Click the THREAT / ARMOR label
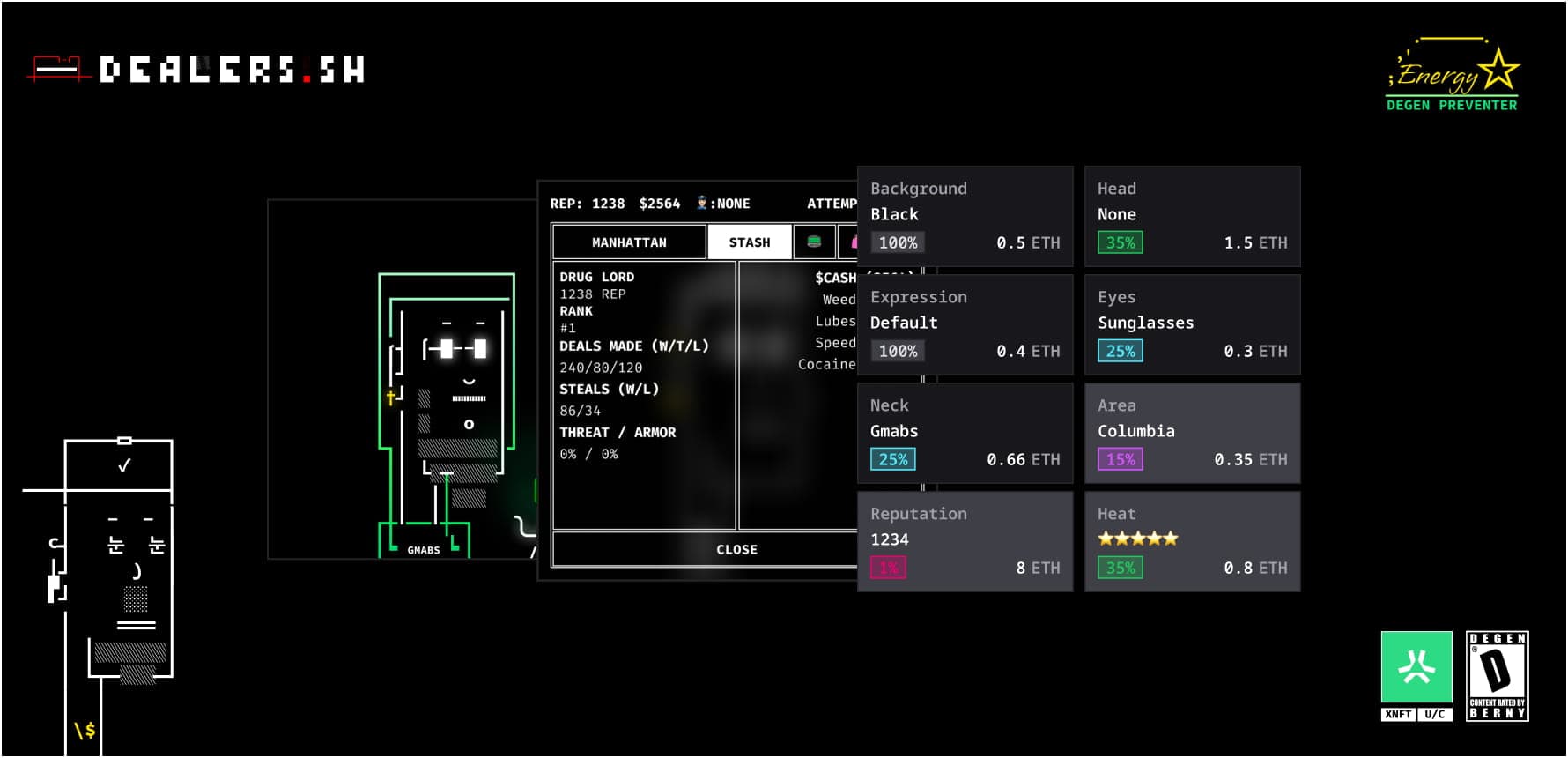 (x=618, y=432)
